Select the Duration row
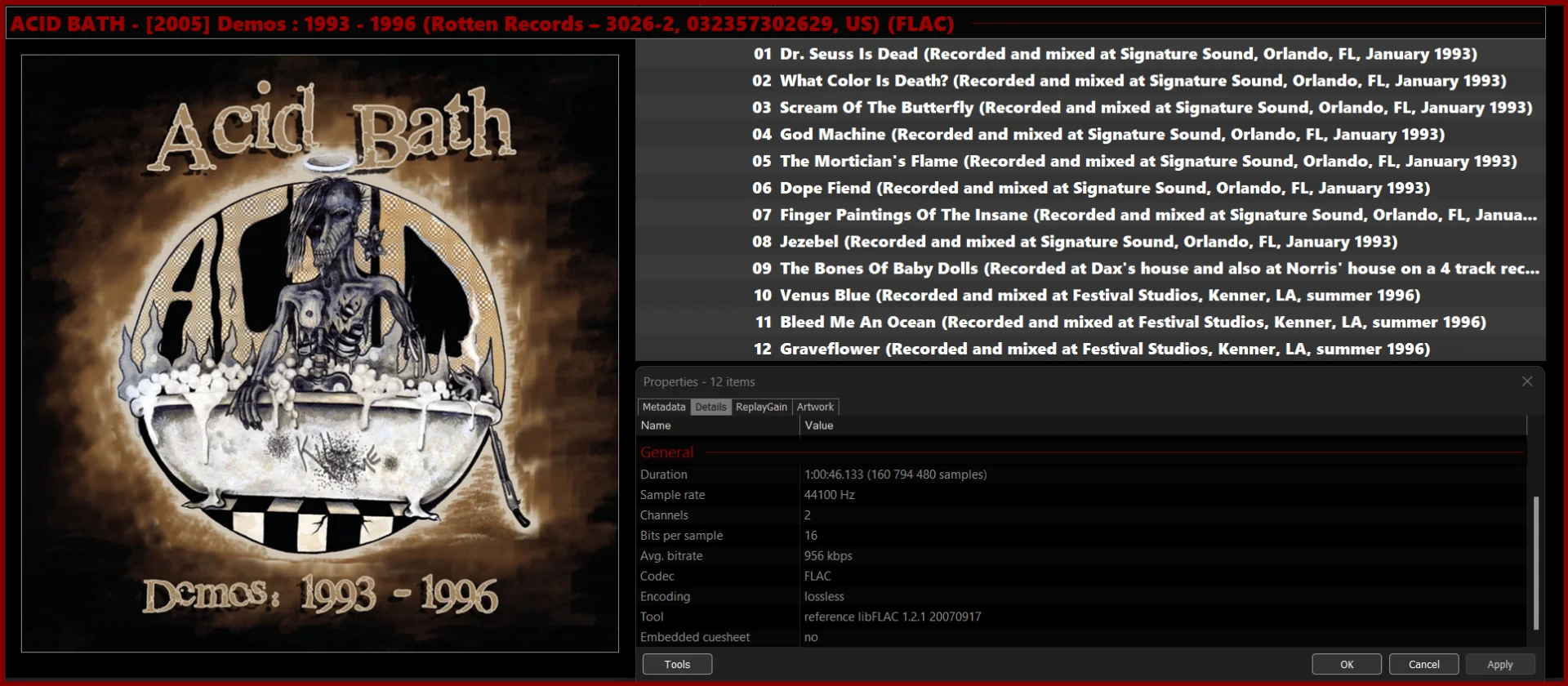Image resolution: width=1568 pixels, height=686 pixels. click(1081, 474)
